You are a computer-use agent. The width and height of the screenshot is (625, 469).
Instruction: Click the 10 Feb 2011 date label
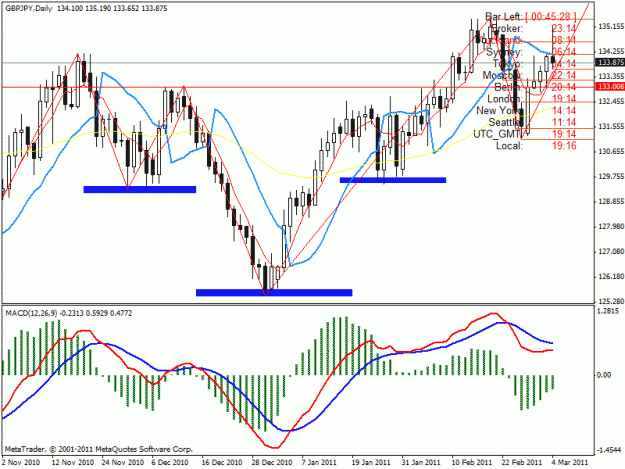pos(472,462)
